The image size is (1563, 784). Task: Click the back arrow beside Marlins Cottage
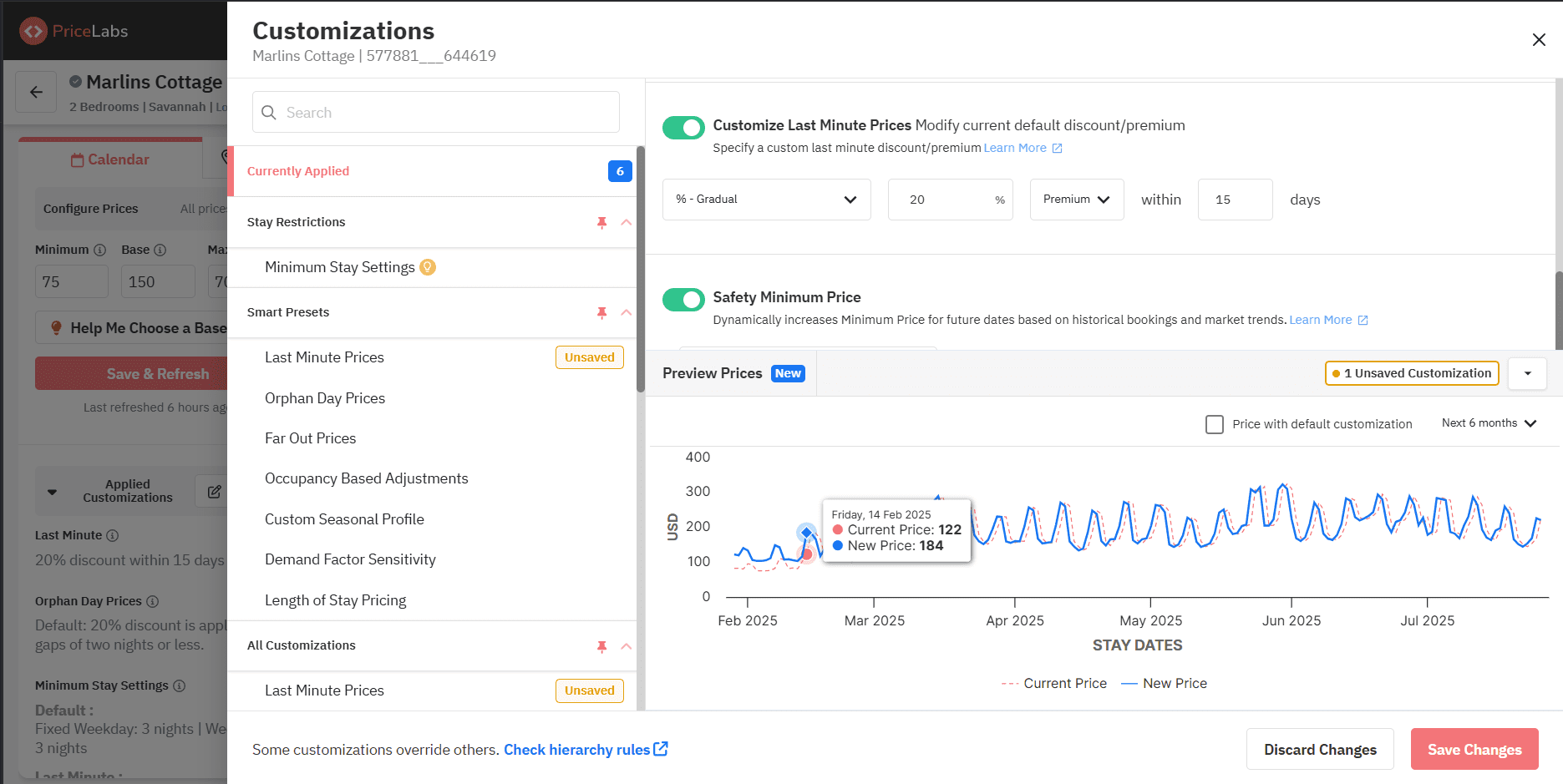coord(35,92)
